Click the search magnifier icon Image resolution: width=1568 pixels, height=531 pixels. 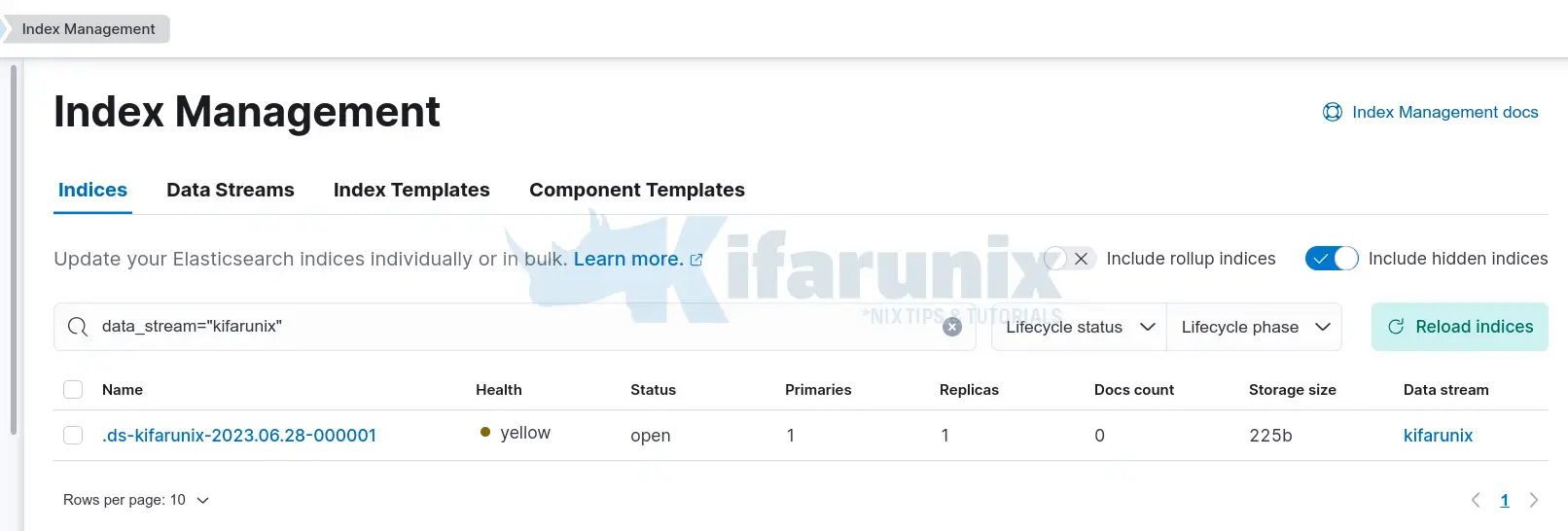click(x=78, y=327)
